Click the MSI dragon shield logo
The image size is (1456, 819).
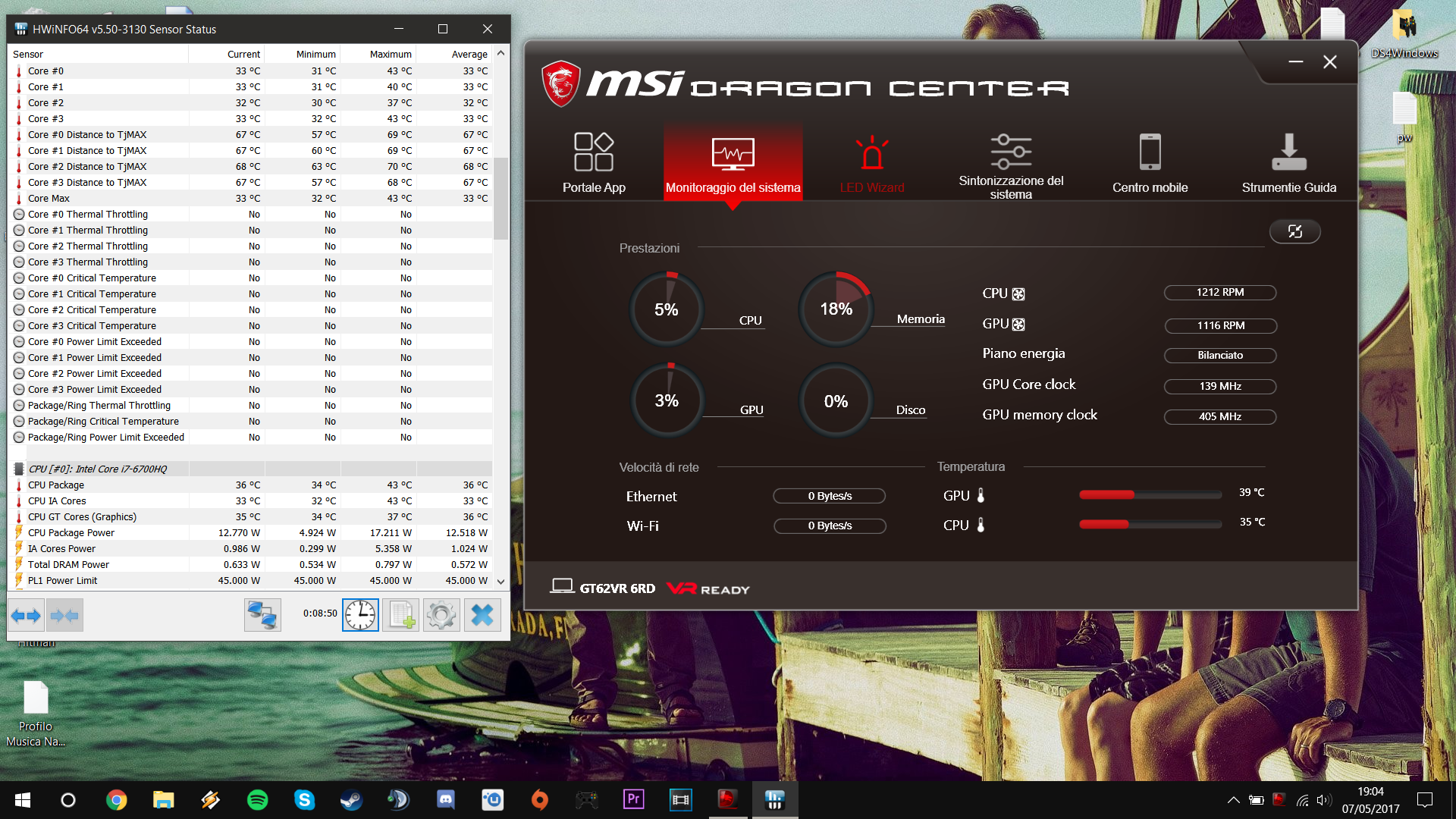coord(561,83)
